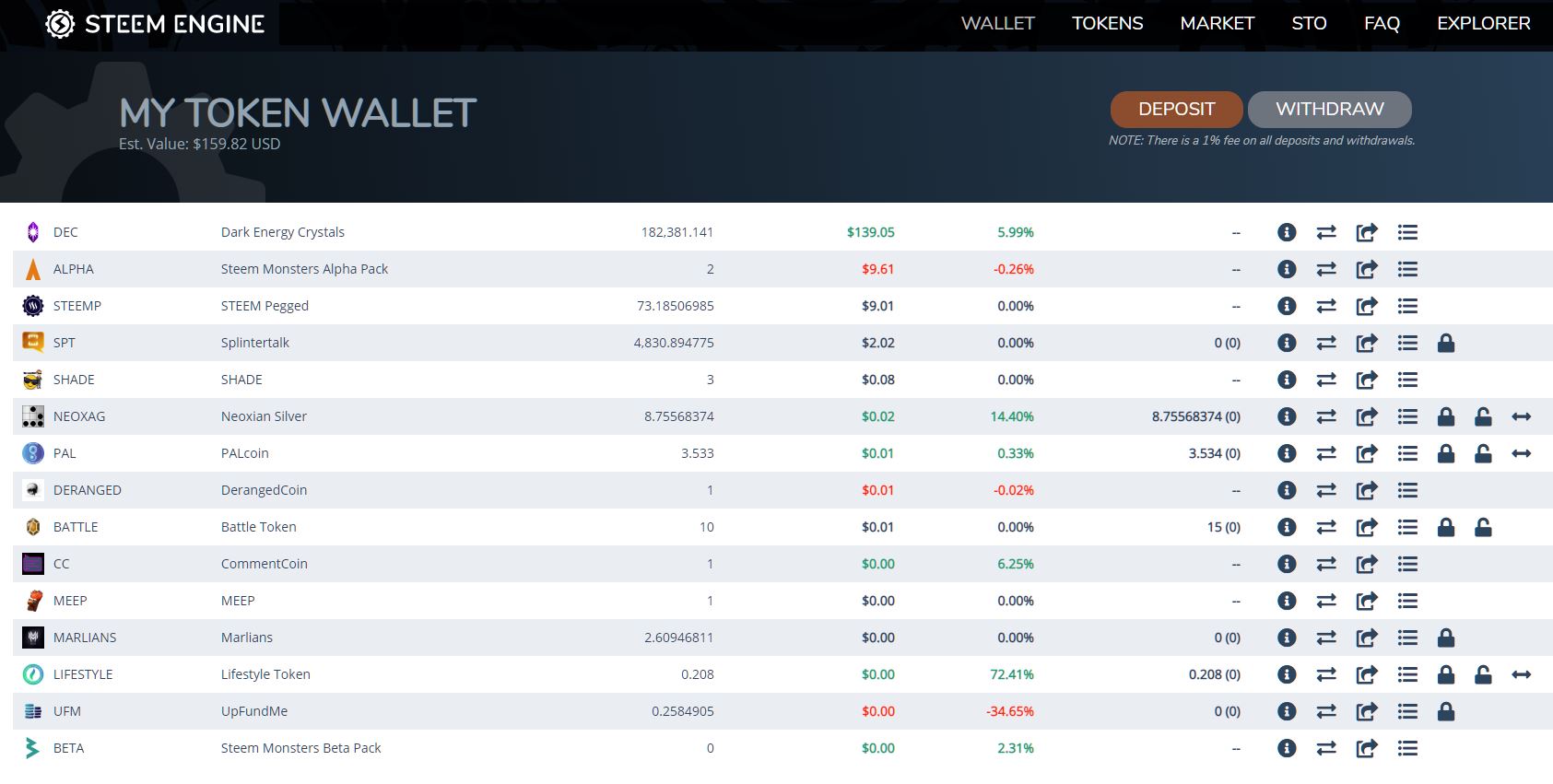1553x784 pixels.
Task: Click the unstake open-lock icon for NEOXAG
Action: coord(1482,416)
